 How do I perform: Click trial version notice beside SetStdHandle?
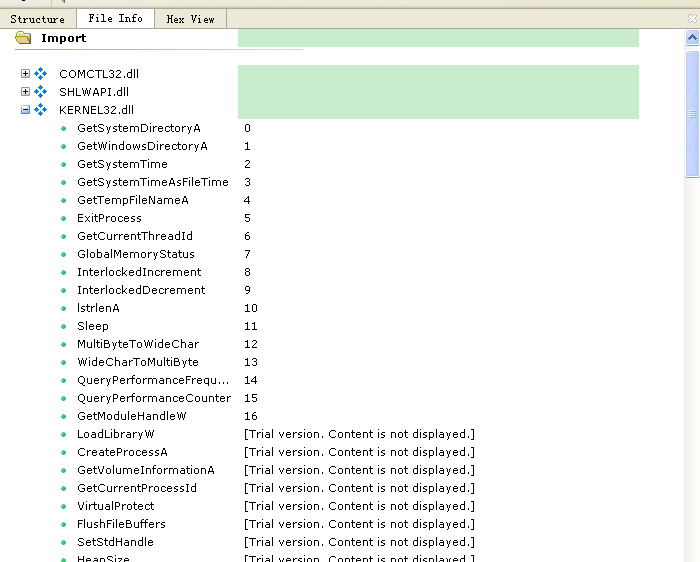pyautogui.click(x=359, y=542)
